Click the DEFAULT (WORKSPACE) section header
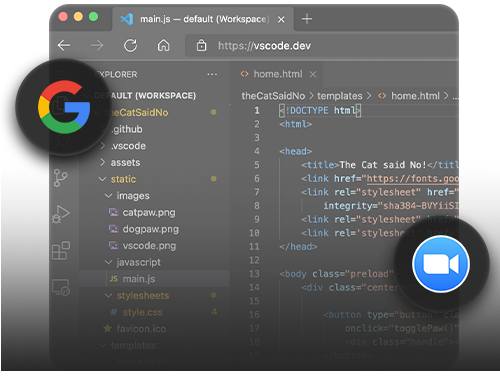This screenshot has width=500, height=387. (x=145, y=96)
